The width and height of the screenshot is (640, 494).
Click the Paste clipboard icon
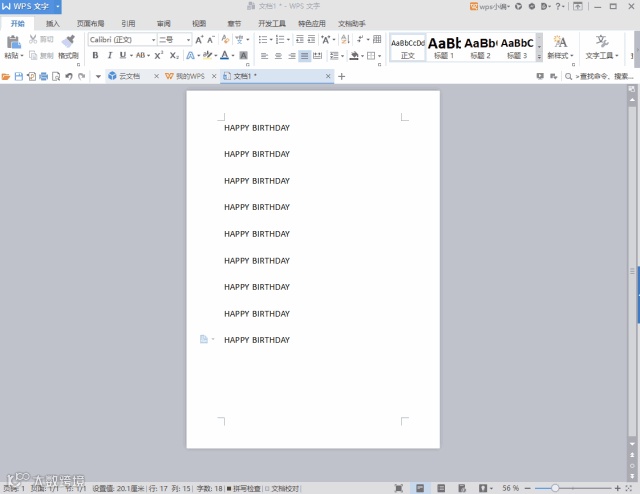[x=13, y=42]
